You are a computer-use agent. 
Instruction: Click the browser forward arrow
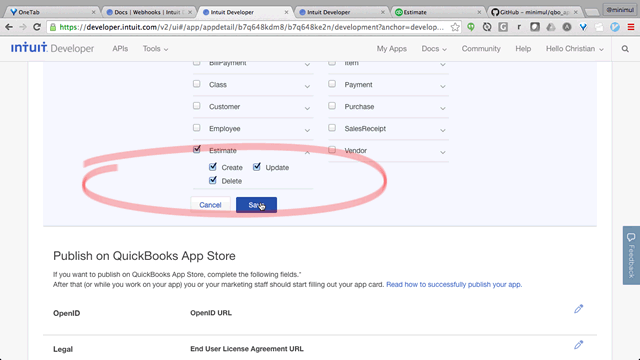tap(23, 27)
